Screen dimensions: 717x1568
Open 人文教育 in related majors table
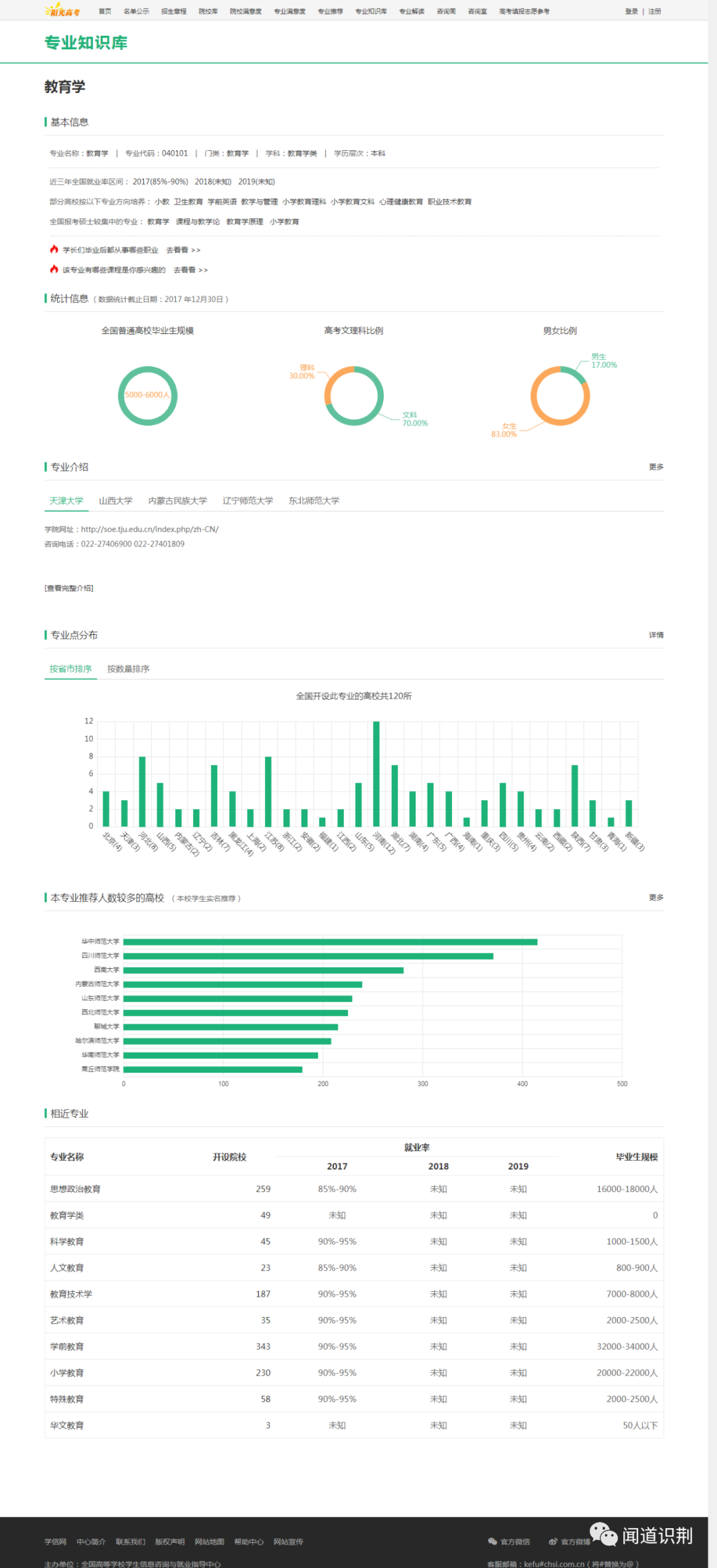(x=66, y=1268)
